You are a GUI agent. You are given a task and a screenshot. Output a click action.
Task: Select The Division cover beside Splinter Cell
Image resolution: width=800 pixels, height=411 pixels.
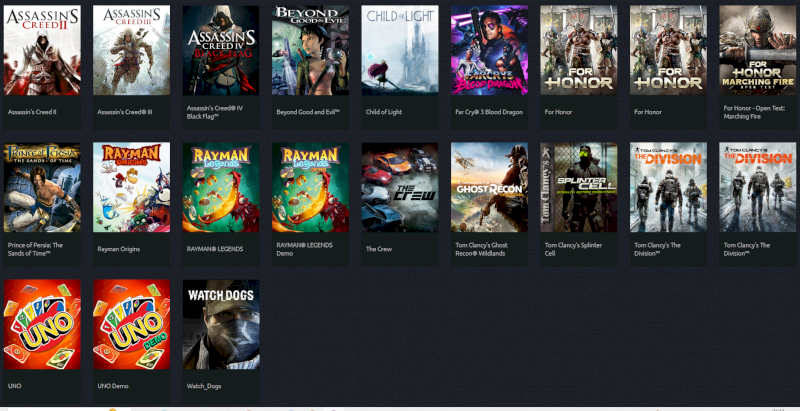coord(668,187)
